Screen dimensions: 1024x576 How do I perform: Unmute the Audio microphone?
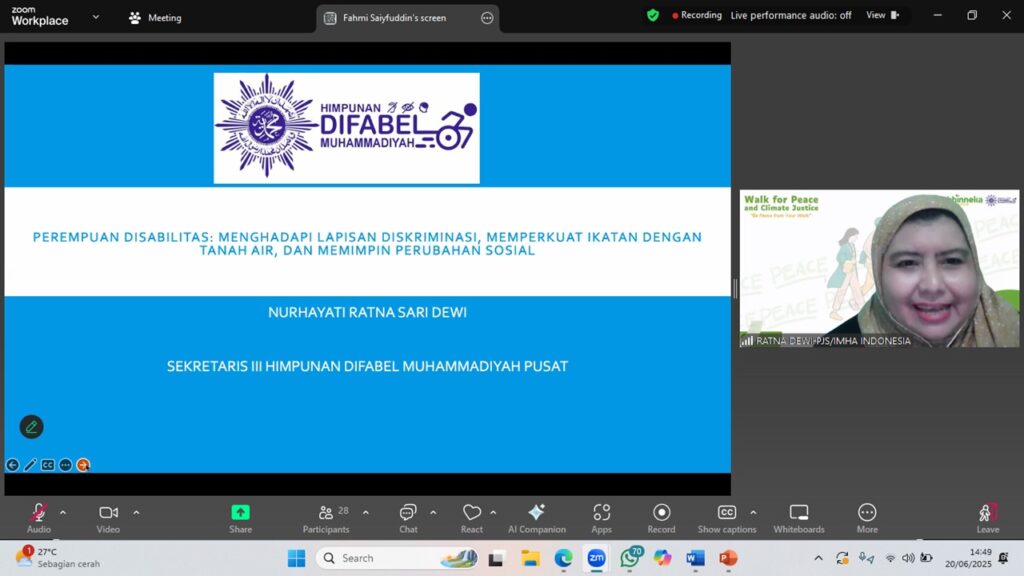click(39, 519)
